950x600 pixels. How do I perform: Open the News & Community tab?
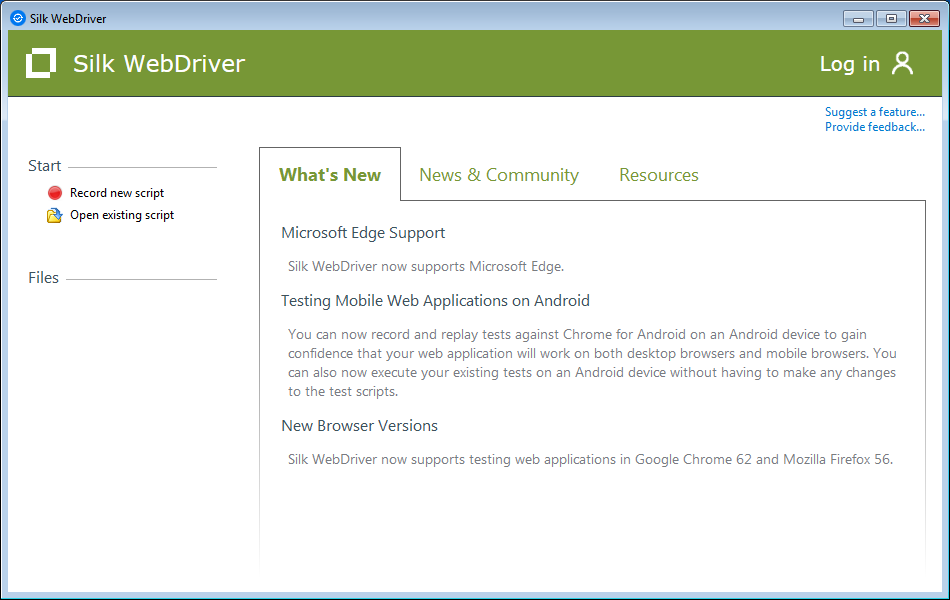tap(498, 175)
